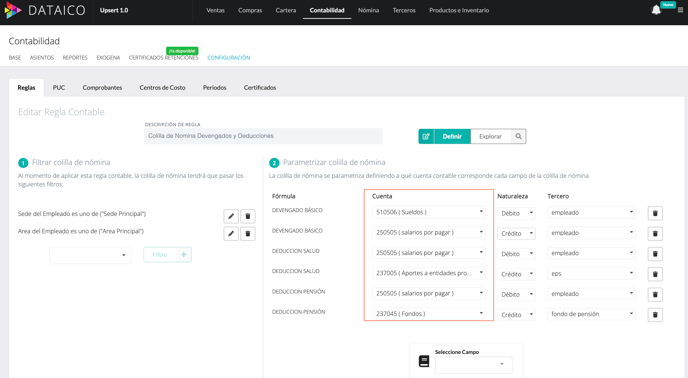Click the search magnifier next to Explorar
688x378 pixels.
[518, 137]
